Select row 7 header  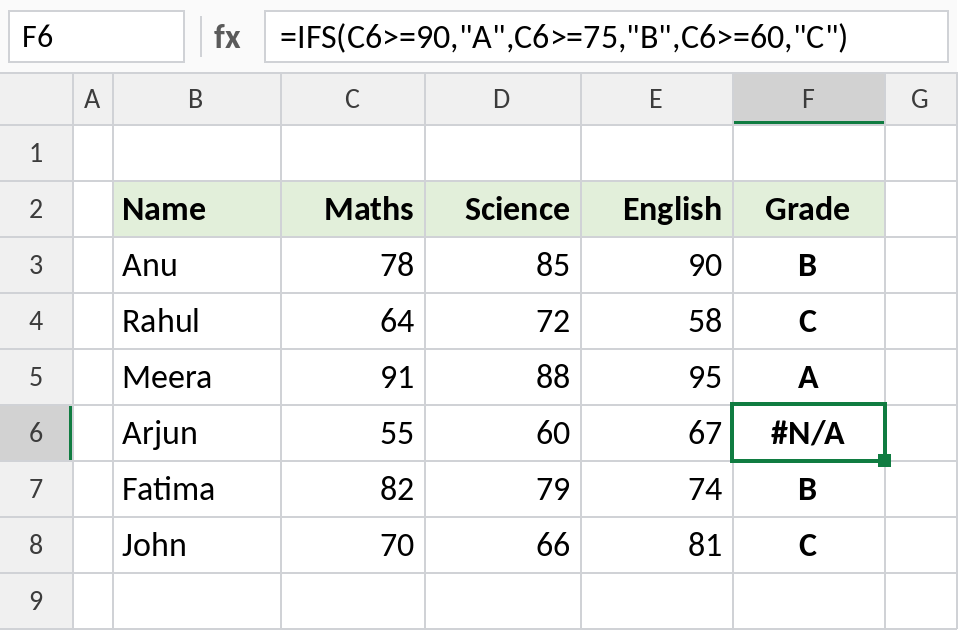(x=36, y=489)
